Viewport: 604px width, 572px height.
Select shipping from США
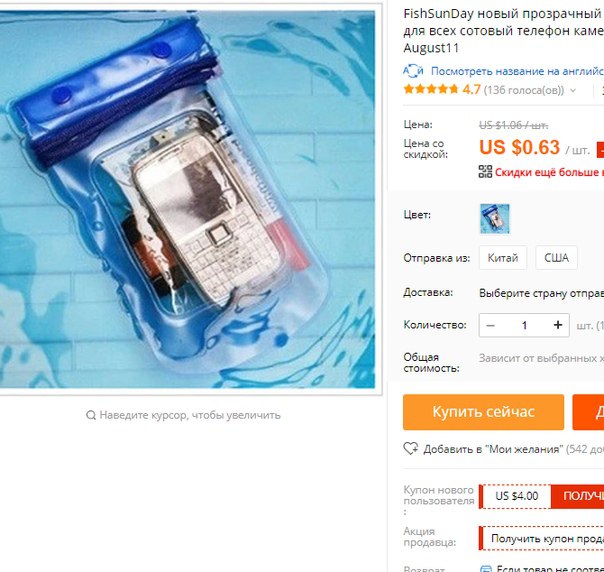[556, 258]
